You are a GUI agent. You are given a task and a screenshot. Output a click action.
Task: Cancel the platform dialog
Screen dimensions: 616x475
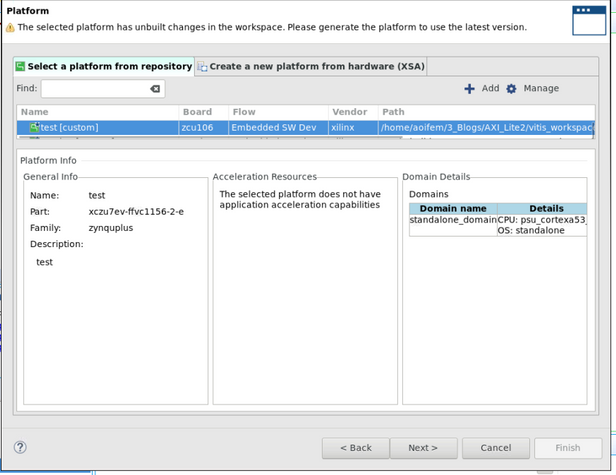point(496,447)
